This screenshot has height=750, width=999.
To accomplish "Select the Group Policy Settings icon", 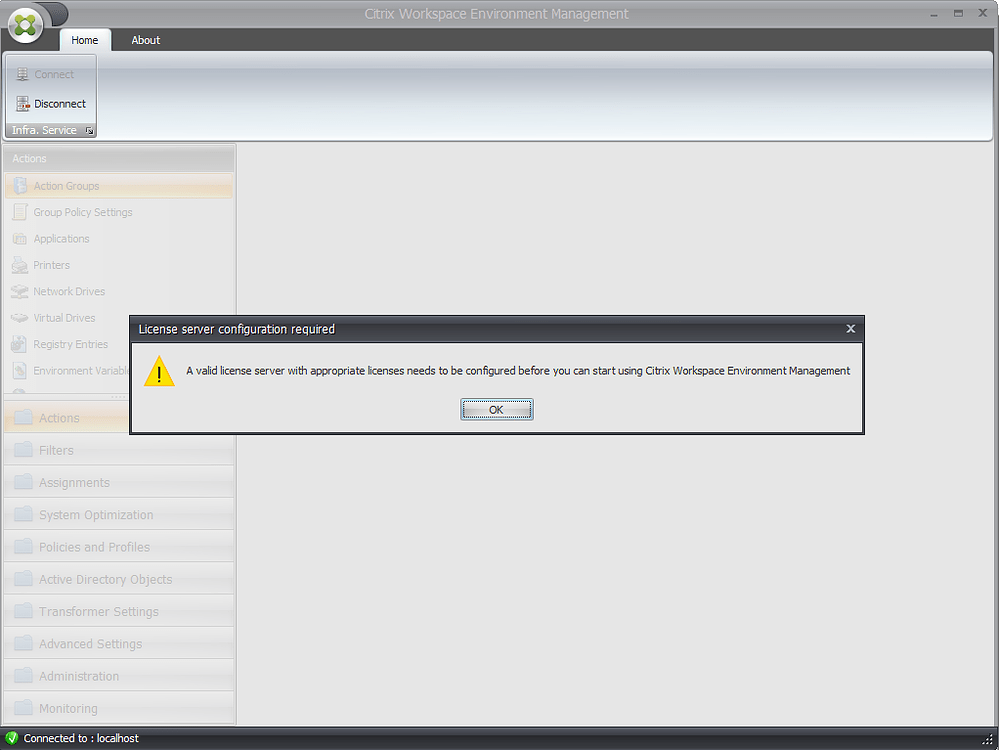I will coord(20,212).
